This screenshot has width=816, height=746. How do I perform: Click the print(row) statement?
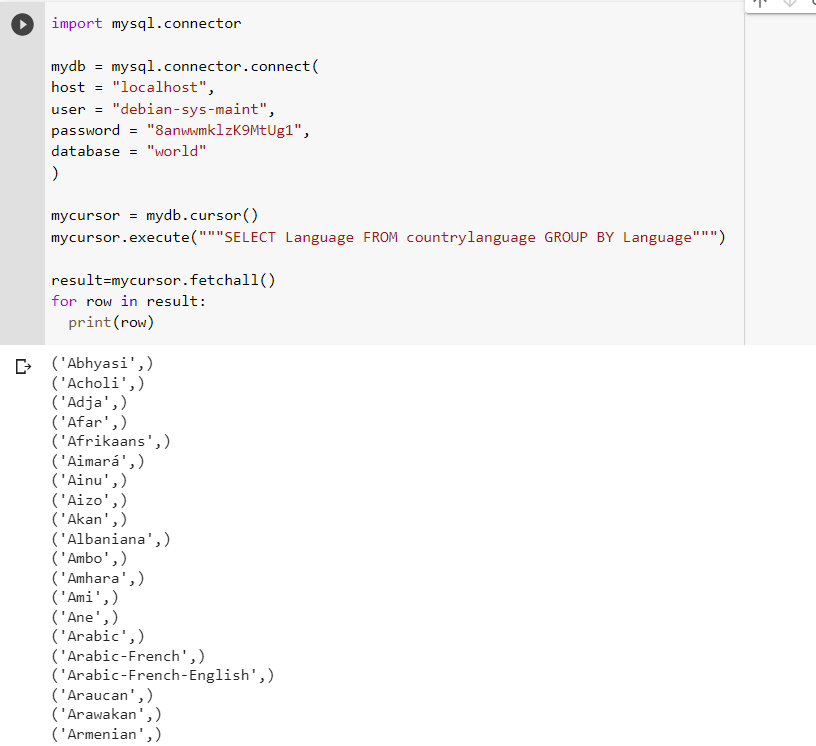[111, 323]
